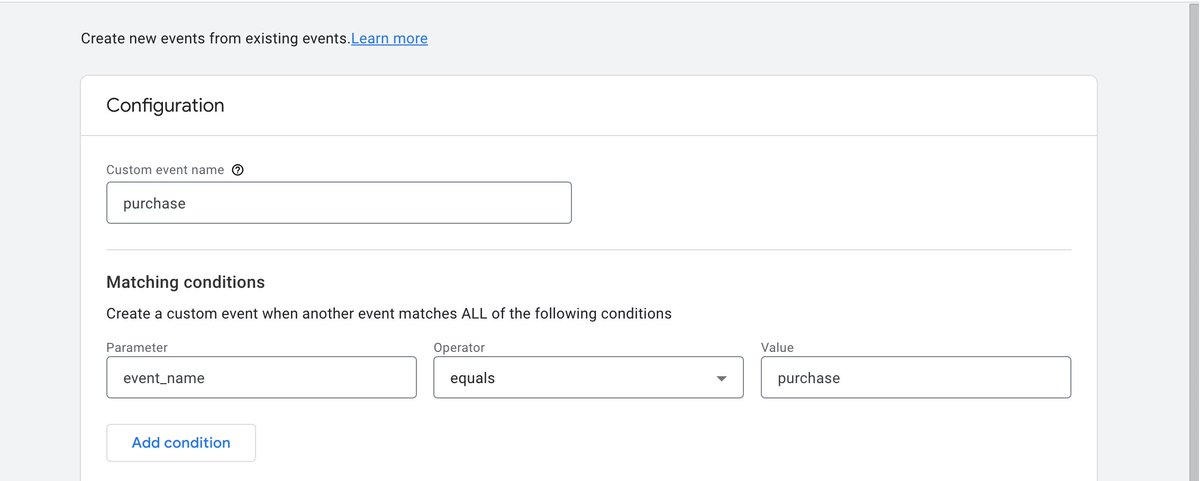The height and width of the screenshot is (481, 1200).
Task: Open the Learn more link
Action: pyautogui.click(x=389, y=39)
